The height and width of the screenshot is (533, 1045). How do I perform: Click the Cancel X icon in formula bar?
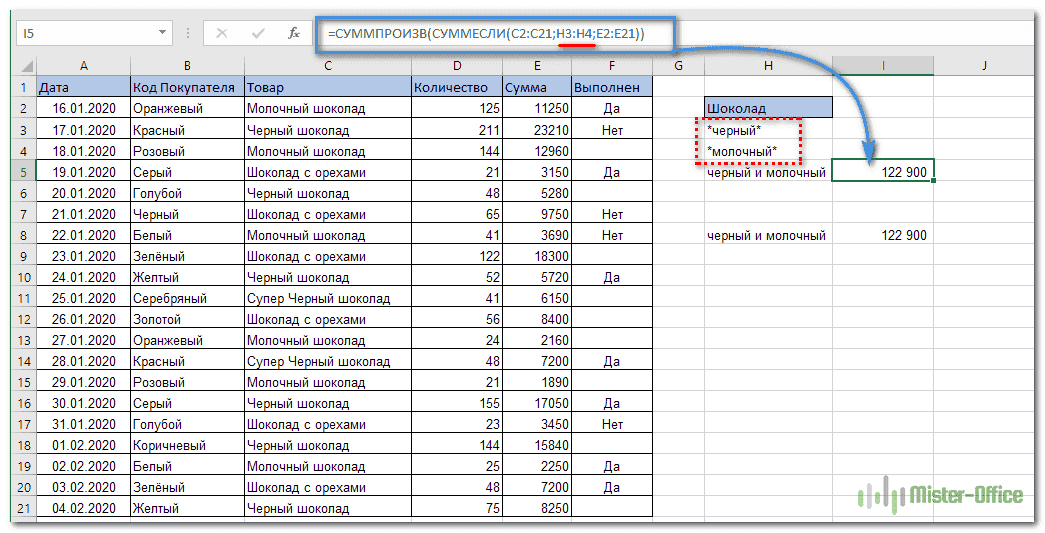point(222,33)
